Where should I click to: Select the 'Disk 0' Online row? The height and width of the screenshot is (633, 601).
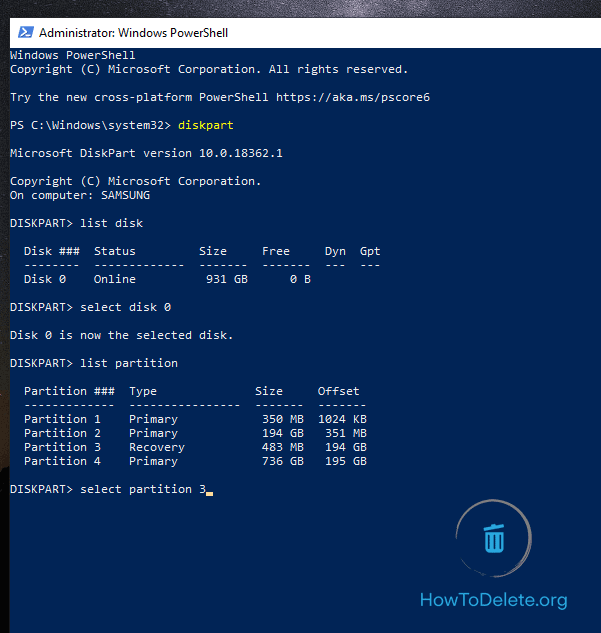pyautogui.click(x=167, y=279)
